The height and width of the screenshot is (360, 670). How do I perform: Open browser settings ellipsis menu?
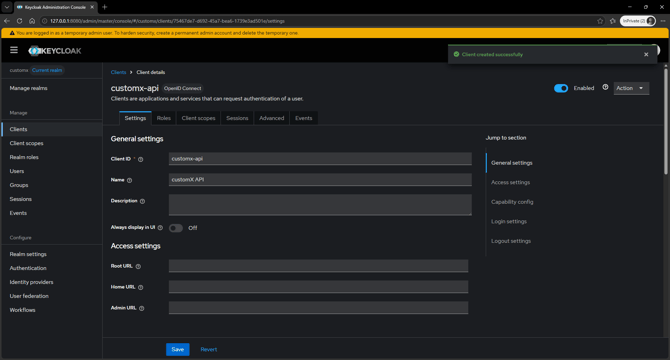pyautogui.click(x=663, y=21)
